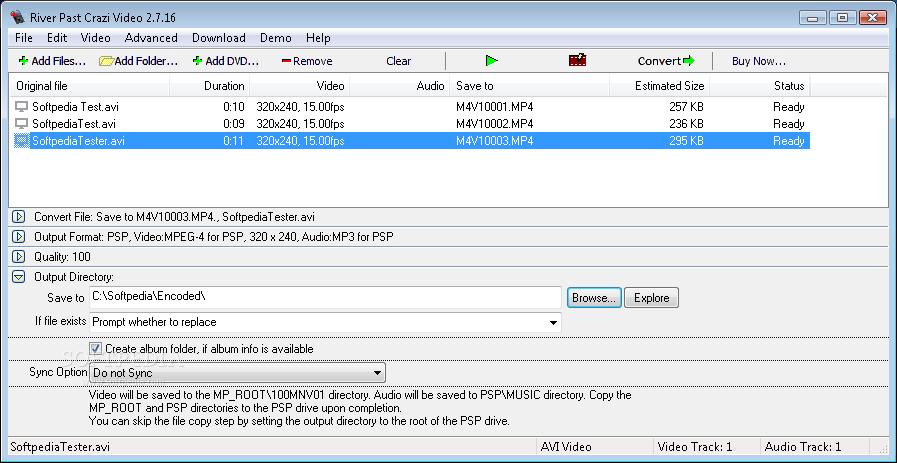
Task: Click Audio Track: 1 in the status bar
Action: [x=803, y=446]
